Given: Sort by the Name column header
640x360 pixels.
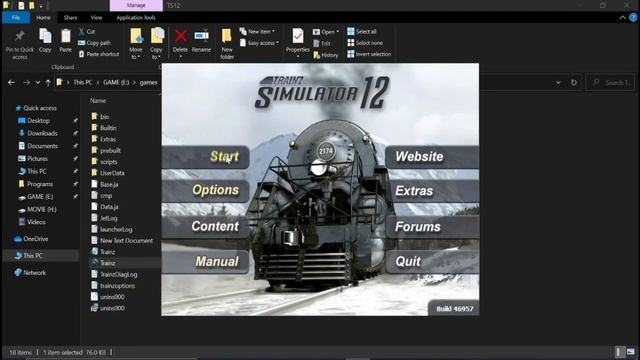Looking at the screenshot, I should (x=98, y=100).
